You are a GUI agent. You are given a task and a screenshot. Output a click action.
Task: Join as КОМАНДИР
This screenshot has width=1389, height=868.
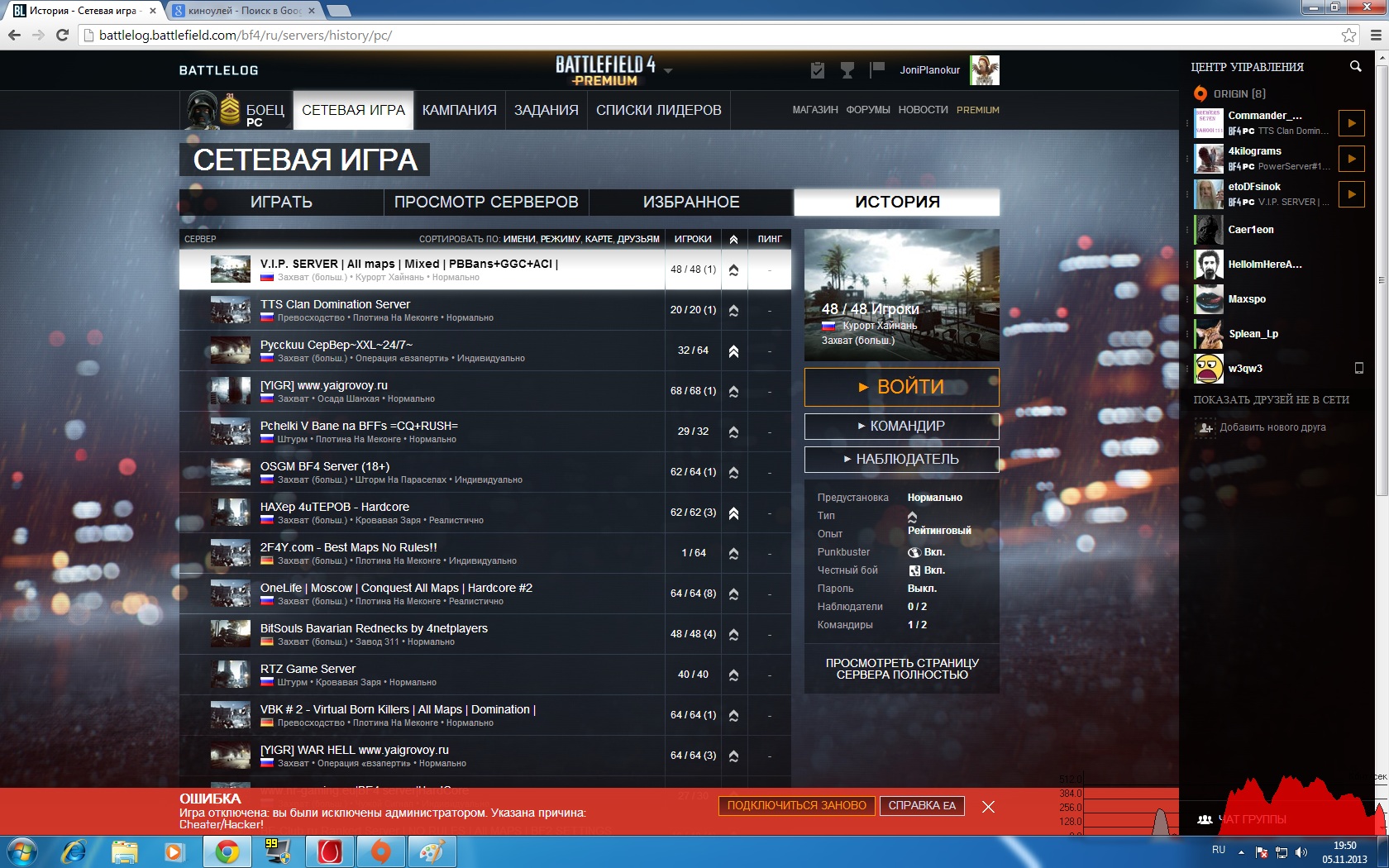pos(902,426)
